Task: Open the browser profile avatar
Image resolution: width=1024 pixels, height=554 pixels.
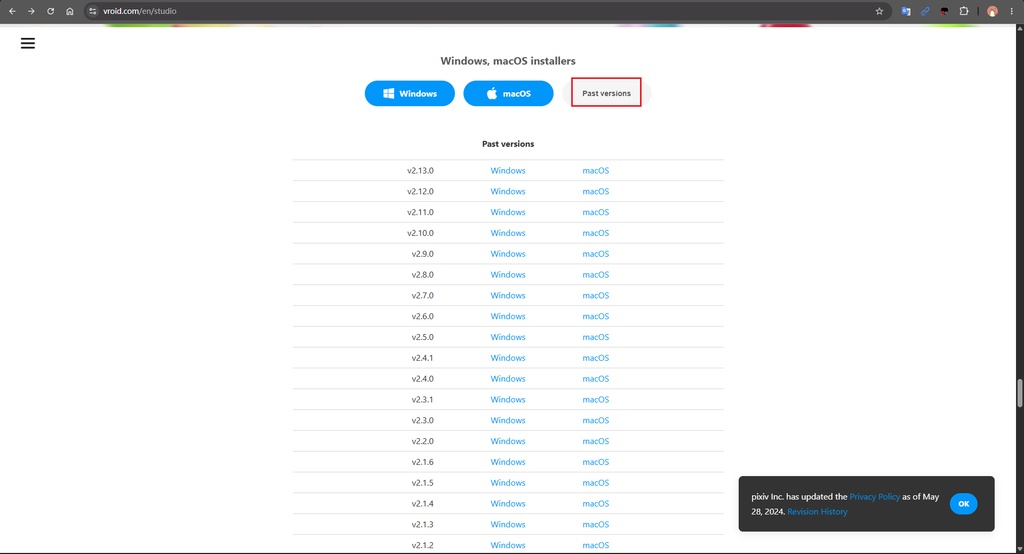Action: pyautogui.click(x=992, y=11)
